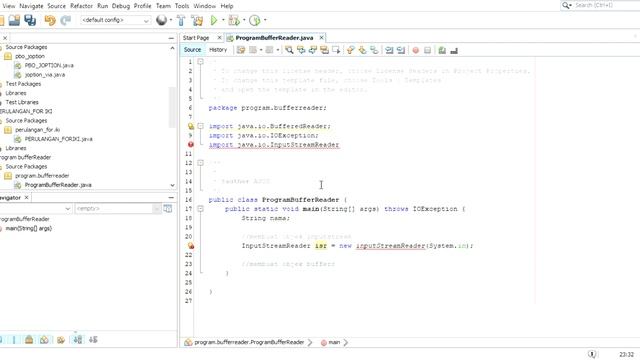Screen dimensions: 640x360
Task: Open Run Project dropdown arrow
Action: [223, 20]
